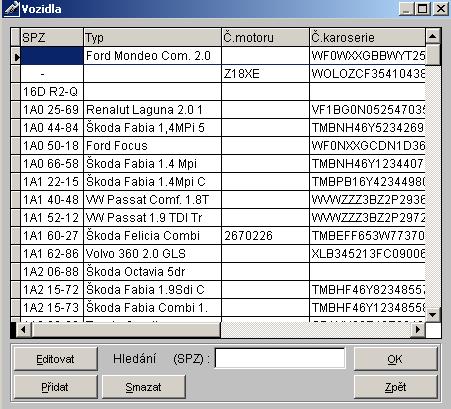Click the vertical scrollbar thumb
Screen dimensions: 451x409
click(433, 55)
